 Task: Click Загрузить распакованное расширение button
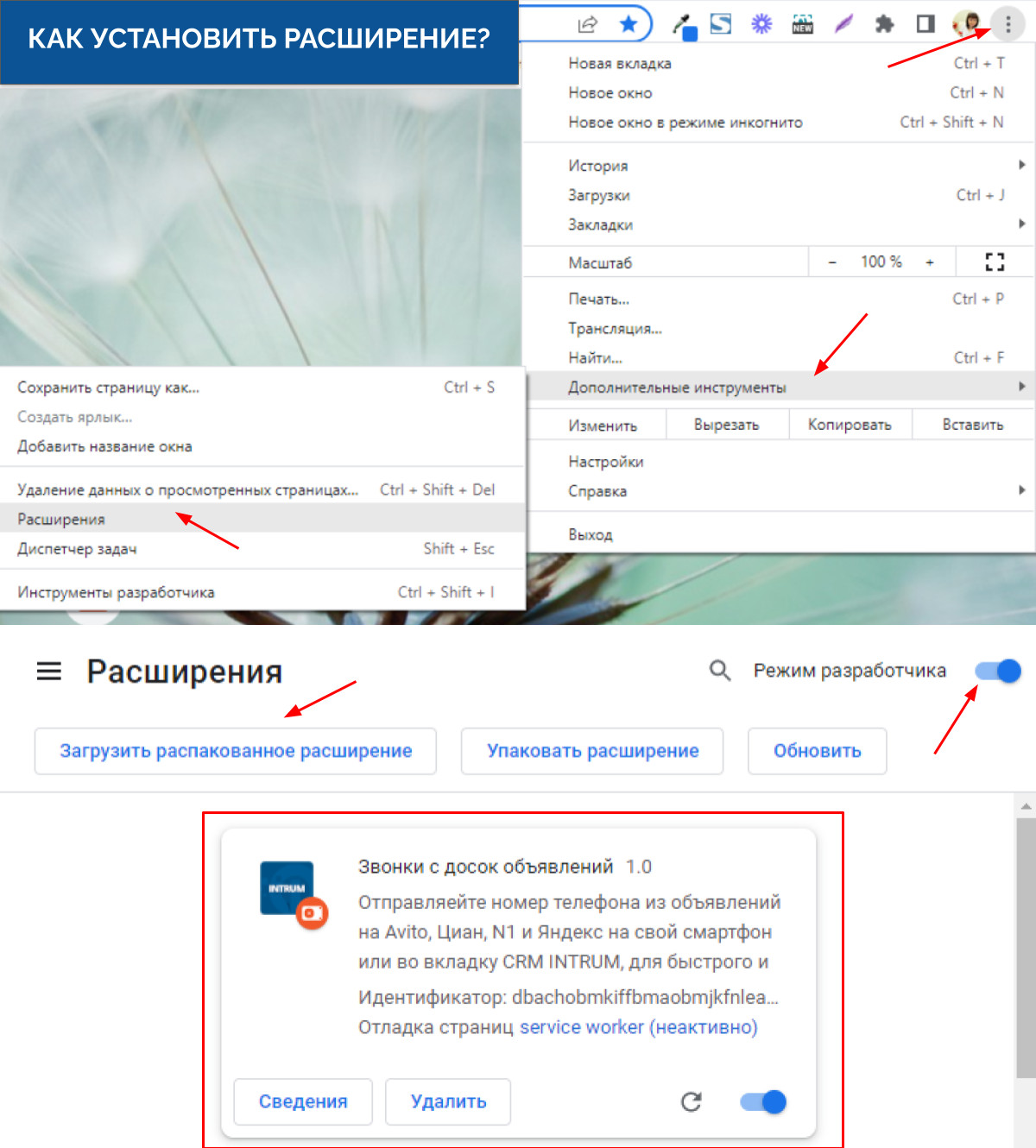236,751
